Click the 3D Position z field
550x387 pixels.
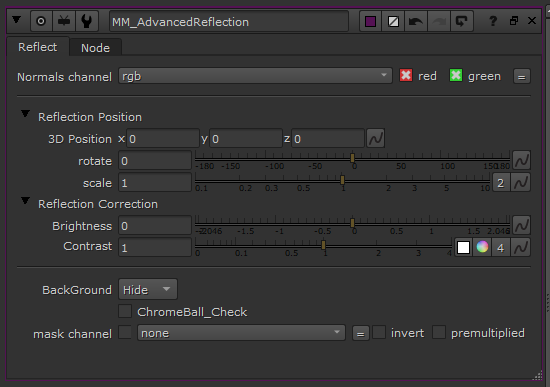click(x=328, y=139)
